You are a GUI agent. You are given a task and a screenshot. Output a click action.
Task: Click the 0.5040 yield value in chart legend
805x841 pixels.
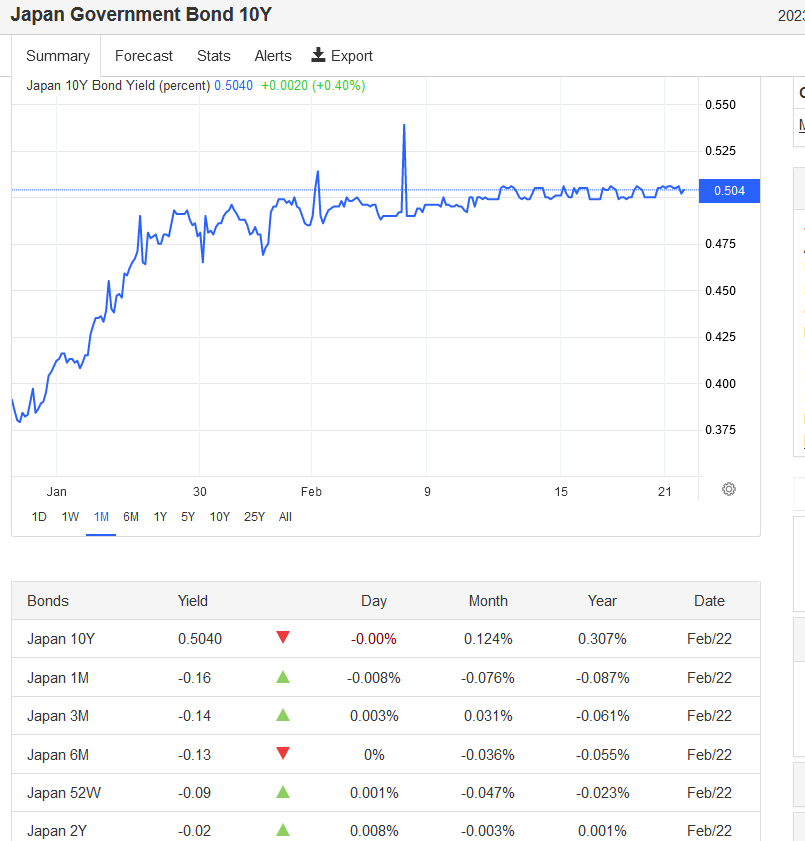[x=233, y=86]
